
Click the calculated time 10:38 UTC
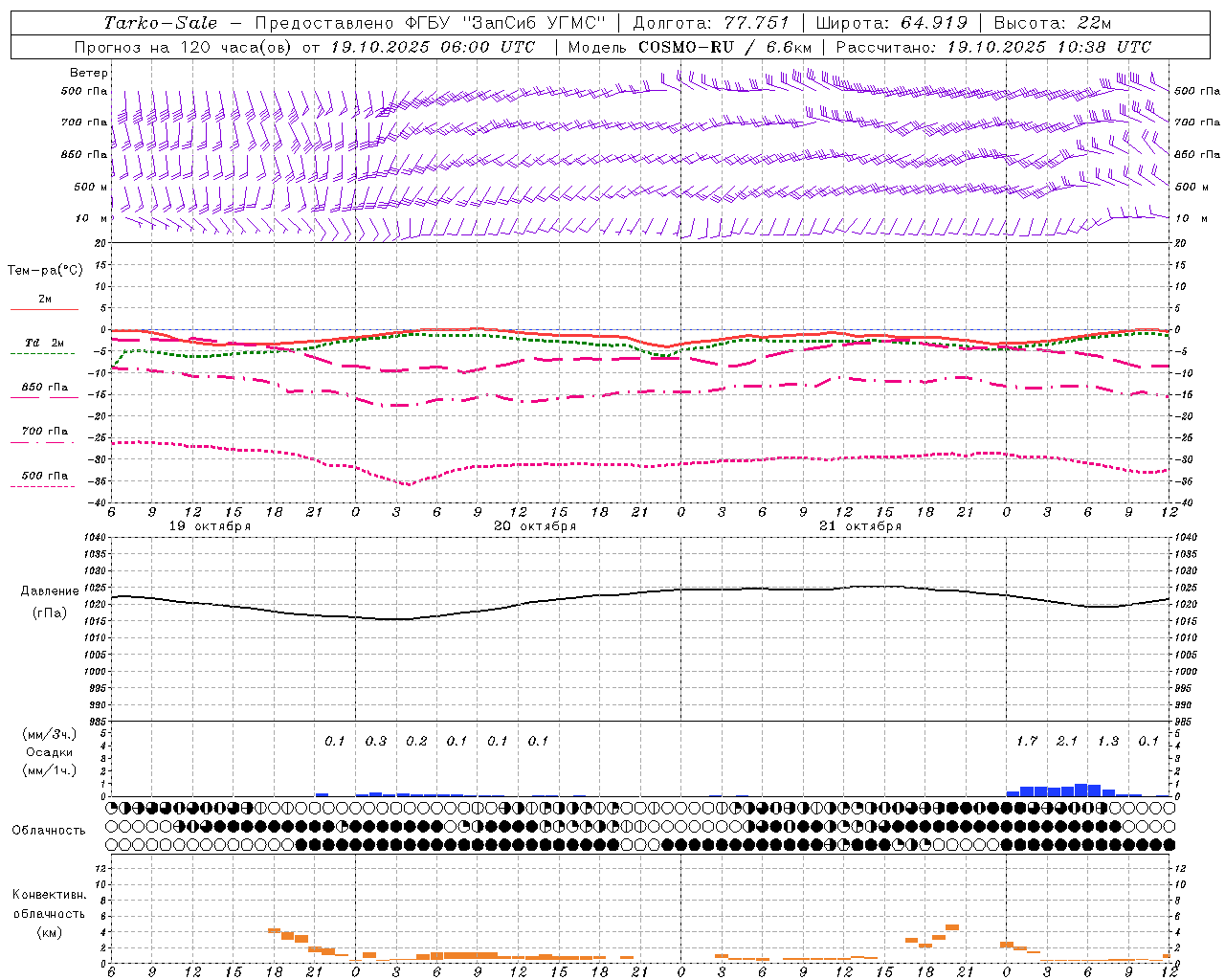pyautogui.click(x=1102, y=46)
